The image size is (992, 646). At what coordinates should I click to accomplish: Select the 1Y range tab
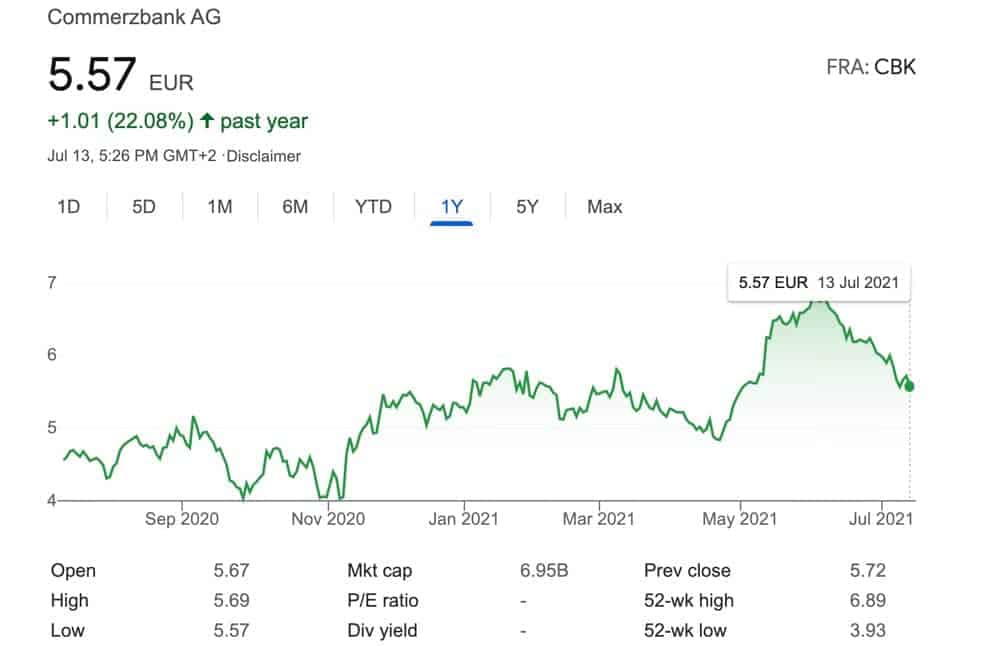click(452, 207)
